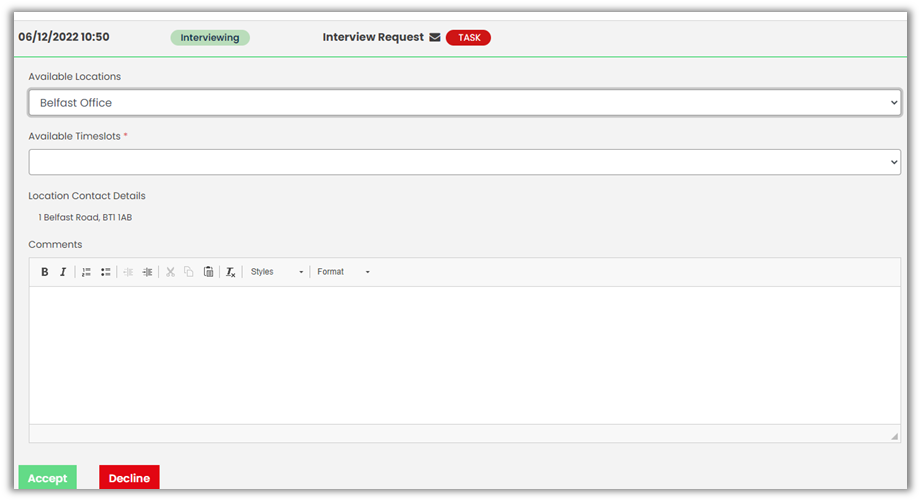Remove formatting from comment text
Screen dimensions: 921x501
coord(231,272)
